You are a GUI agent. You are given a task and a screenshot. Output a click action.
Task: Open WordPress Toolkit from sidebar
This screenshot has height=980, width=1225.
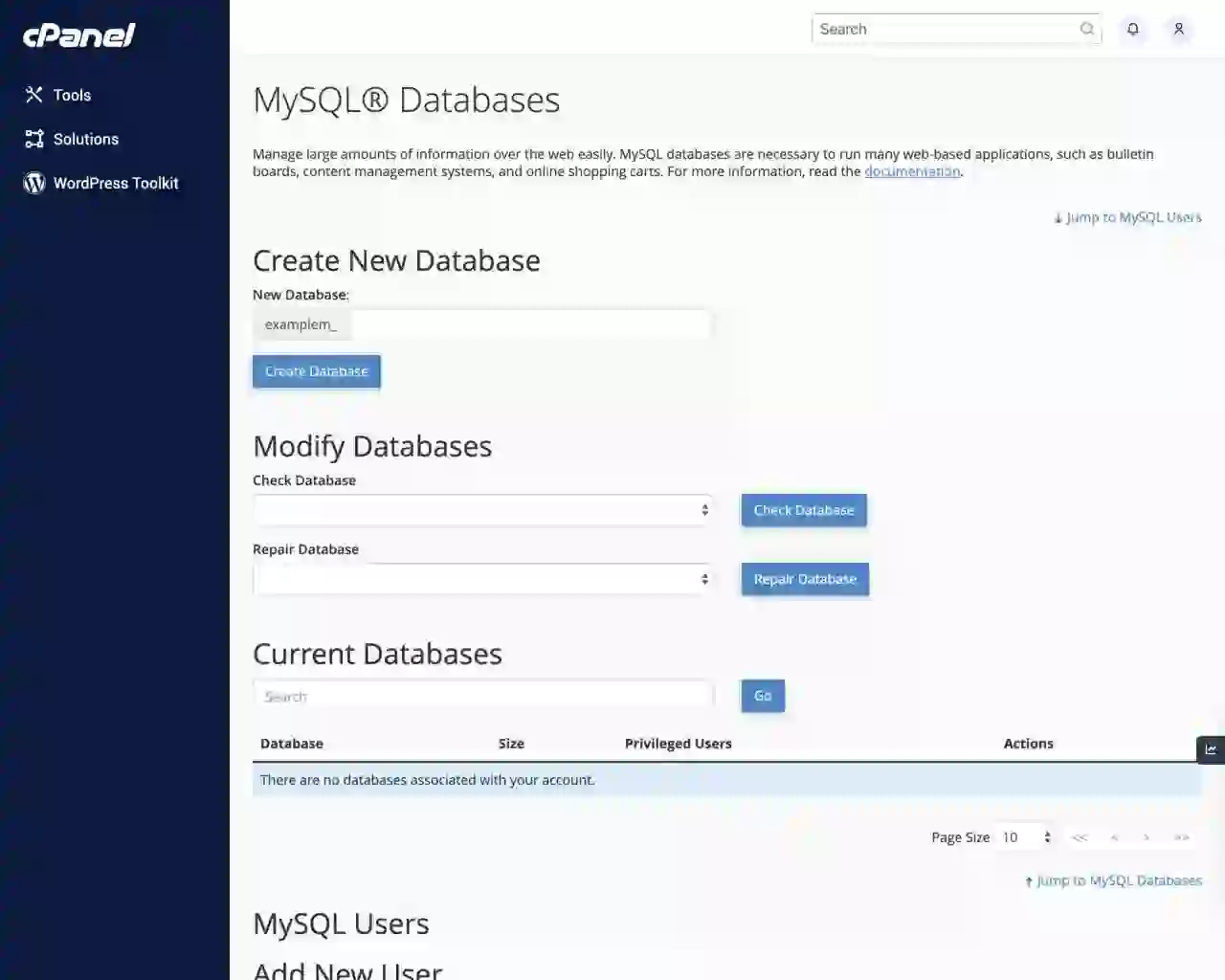click(101, 183)
